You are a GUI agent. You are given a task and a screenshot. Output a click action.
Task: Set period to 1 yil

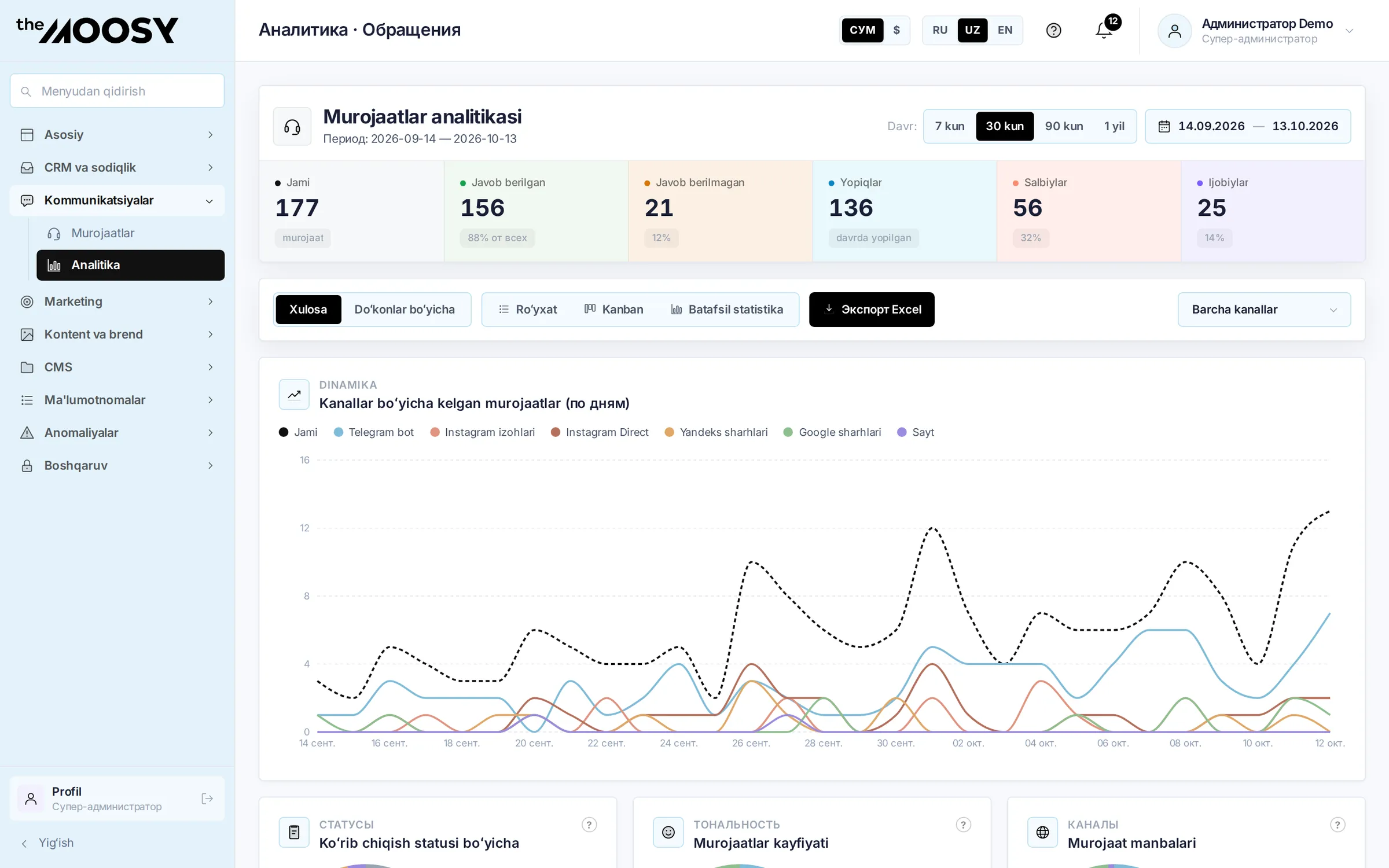[1114, 126]
